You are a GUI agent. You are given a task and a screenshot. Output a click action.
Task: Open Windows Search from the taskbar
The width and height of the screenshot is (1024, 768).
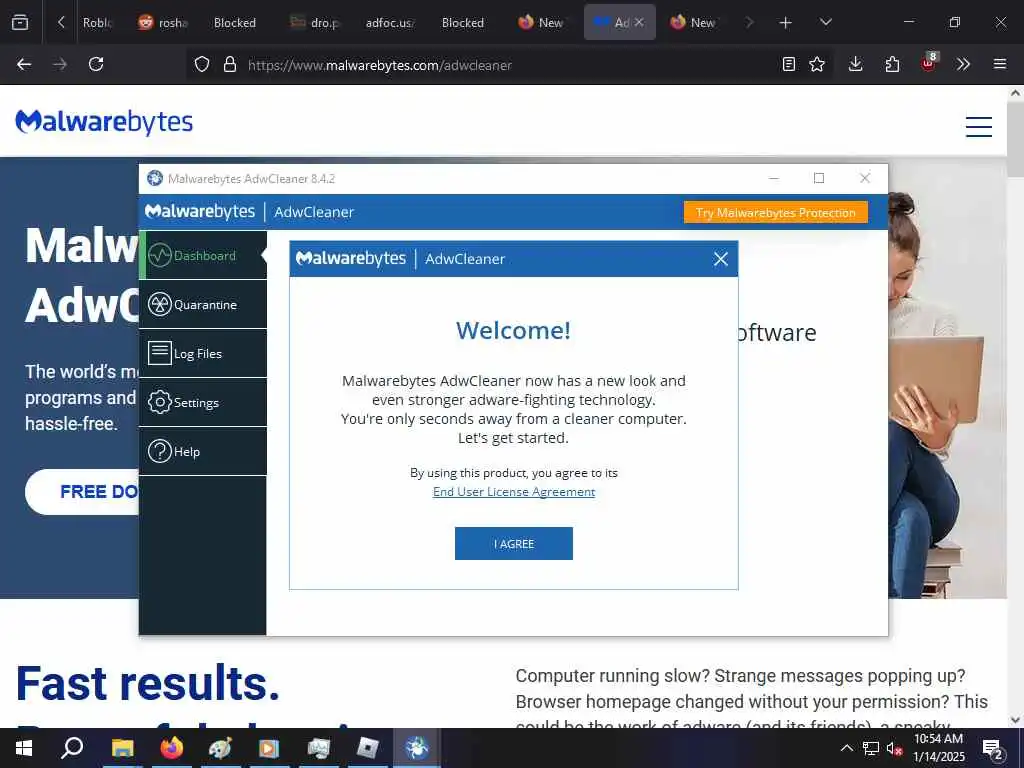[x=72, y=748]
